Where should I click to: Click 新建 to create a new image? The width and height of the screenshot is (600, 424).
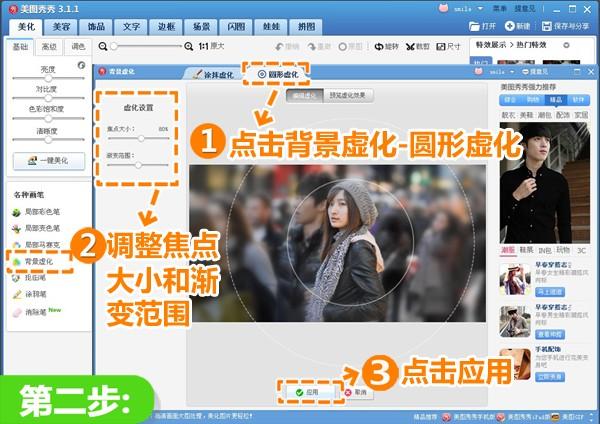(518, 24)
